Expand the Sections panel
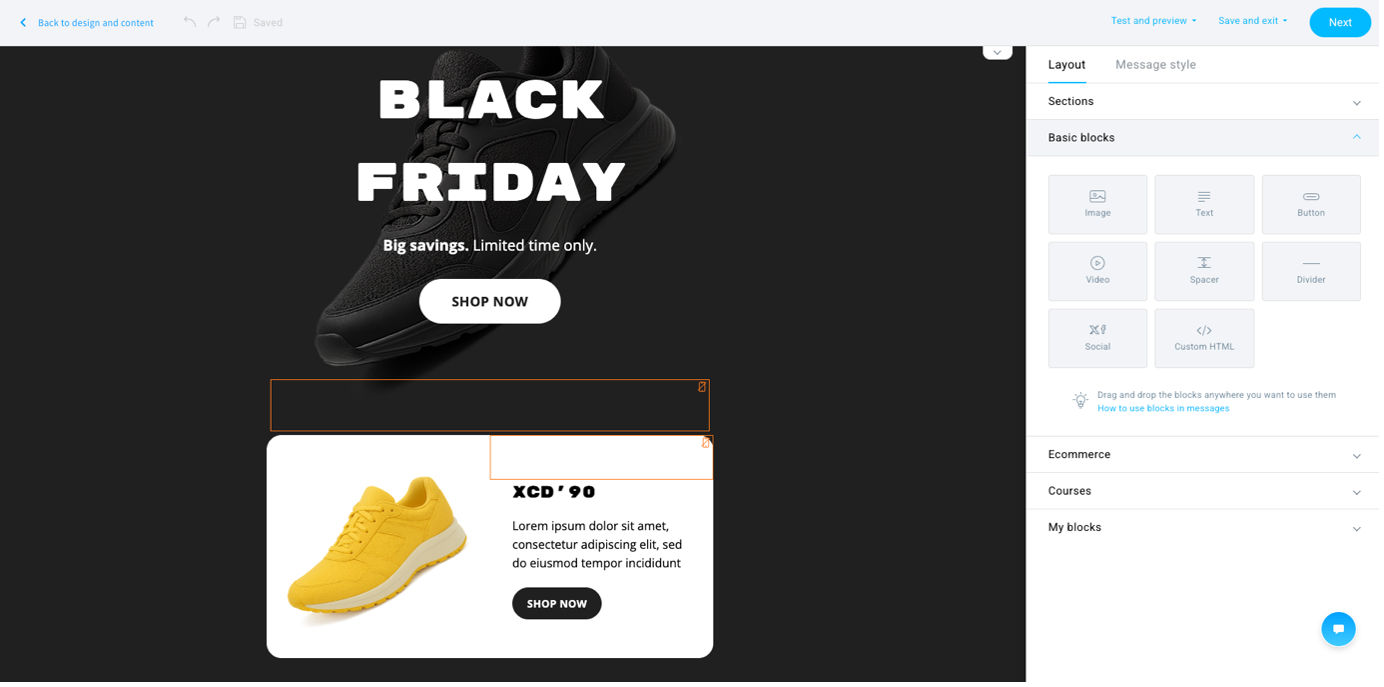The image size is (1384, 687). coord(1200,101)
